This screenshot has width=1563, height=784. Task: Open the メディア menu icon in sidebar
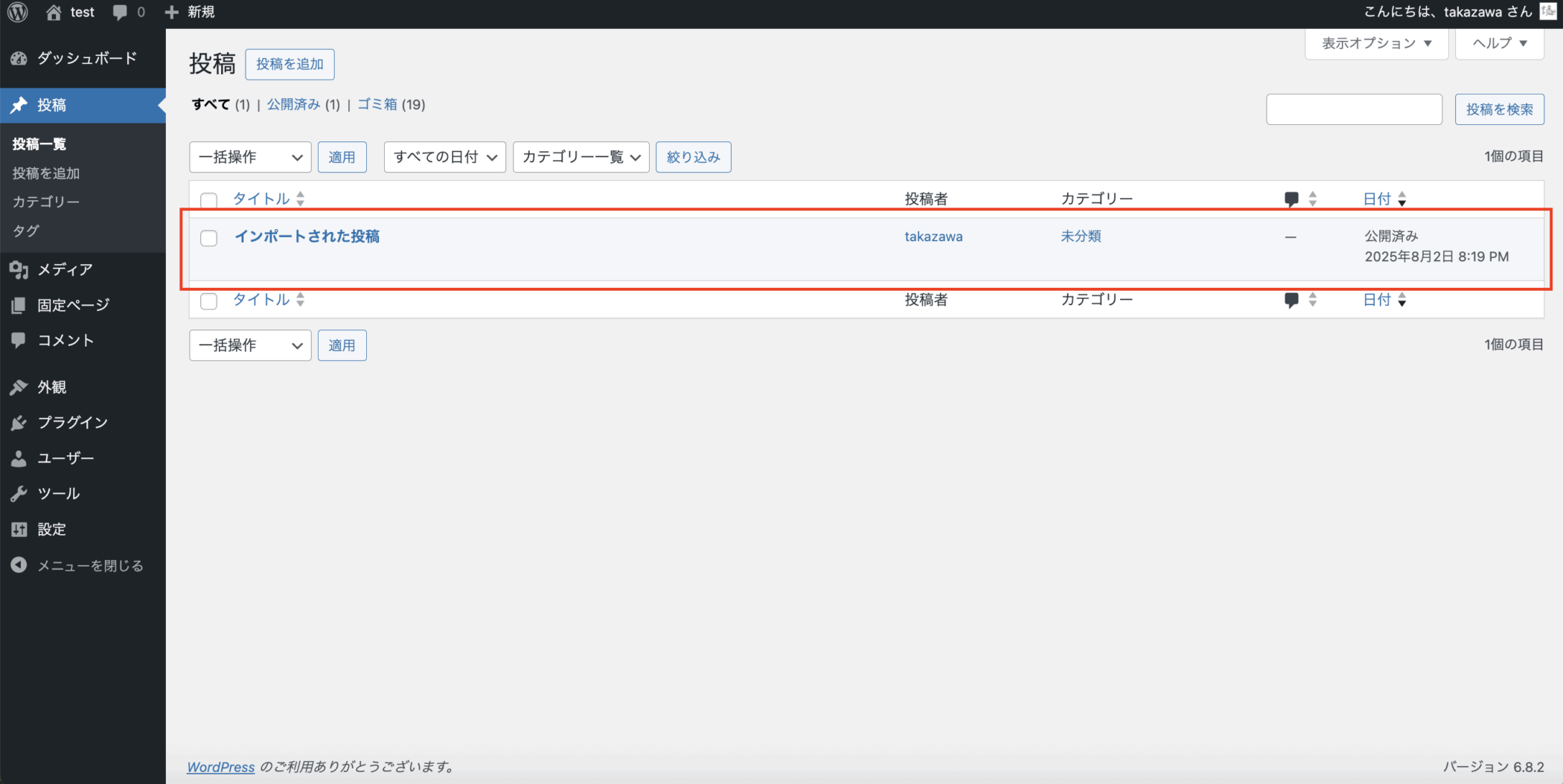(x=19, y=269)
